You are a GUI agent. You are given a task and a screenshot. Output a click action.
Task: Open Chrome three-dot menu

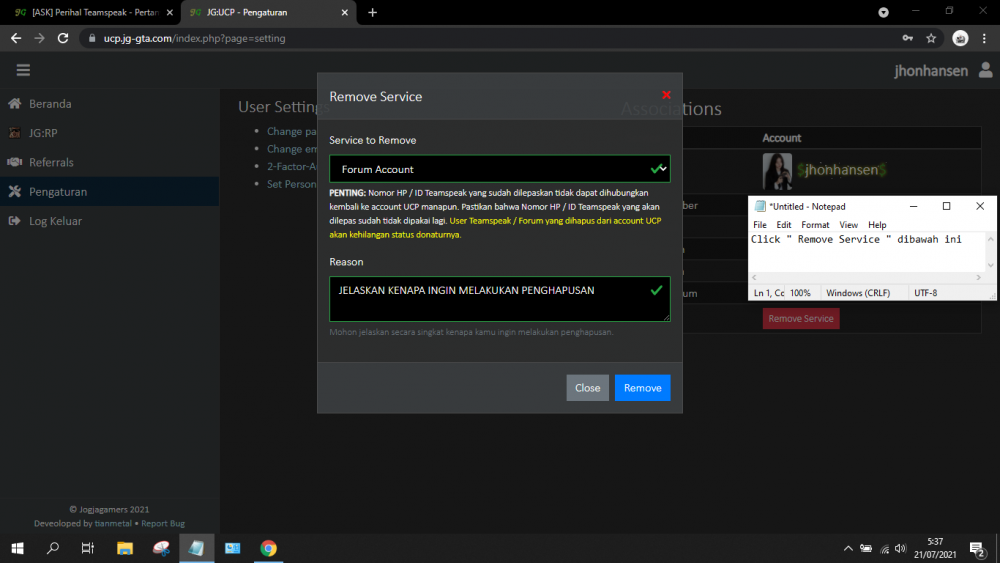(x=984, y=38)
